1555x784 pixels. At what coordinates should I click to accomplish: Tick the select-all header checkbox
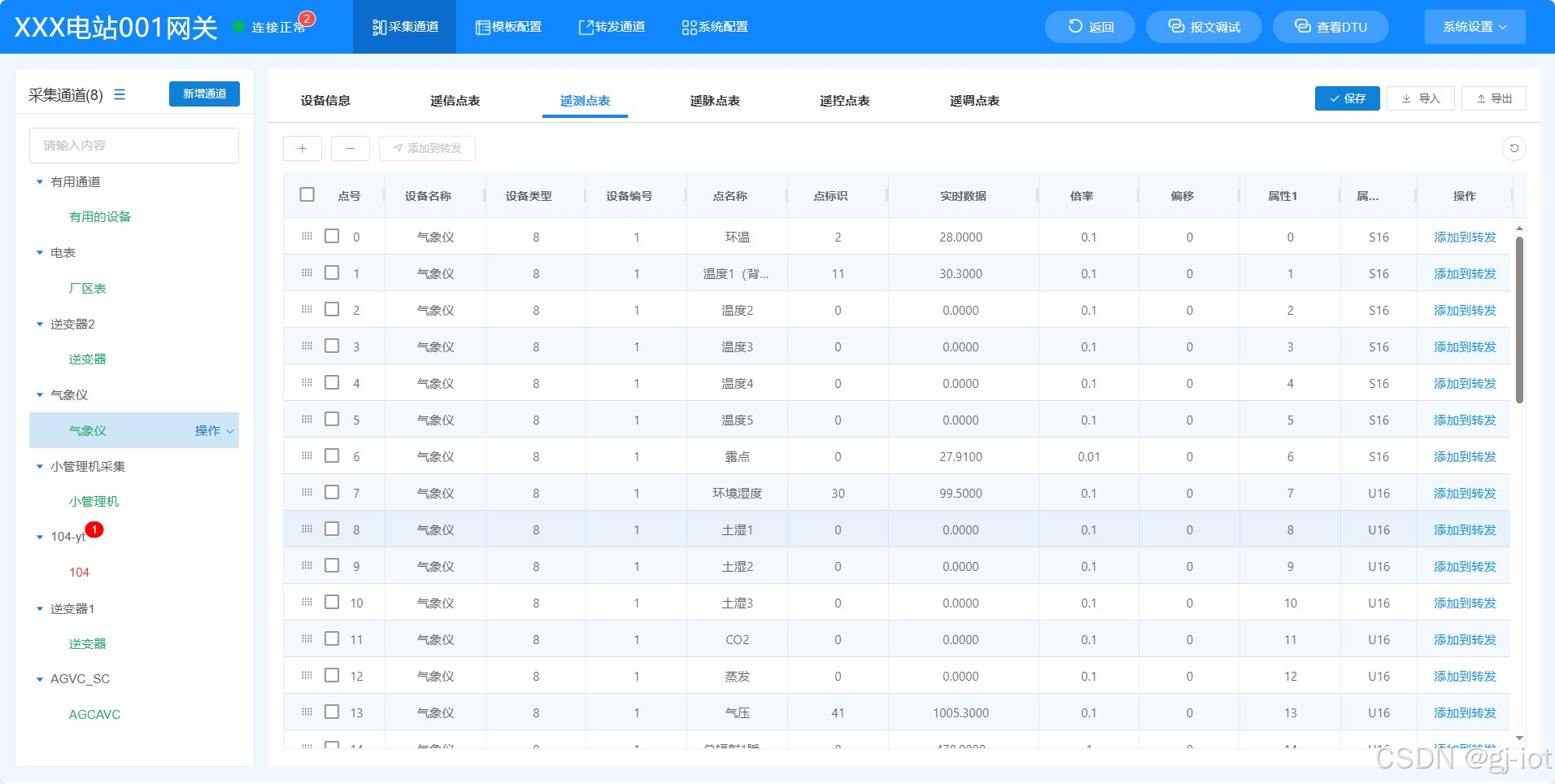307,194
